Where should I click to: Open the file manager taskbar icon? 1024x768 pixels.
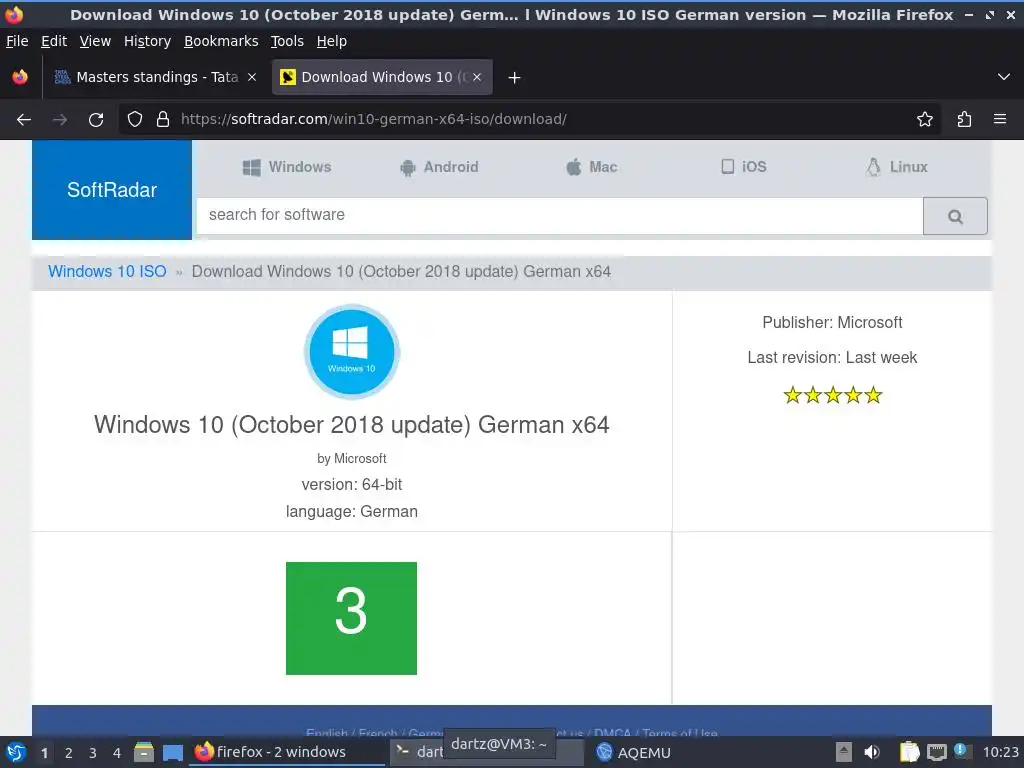144,752
